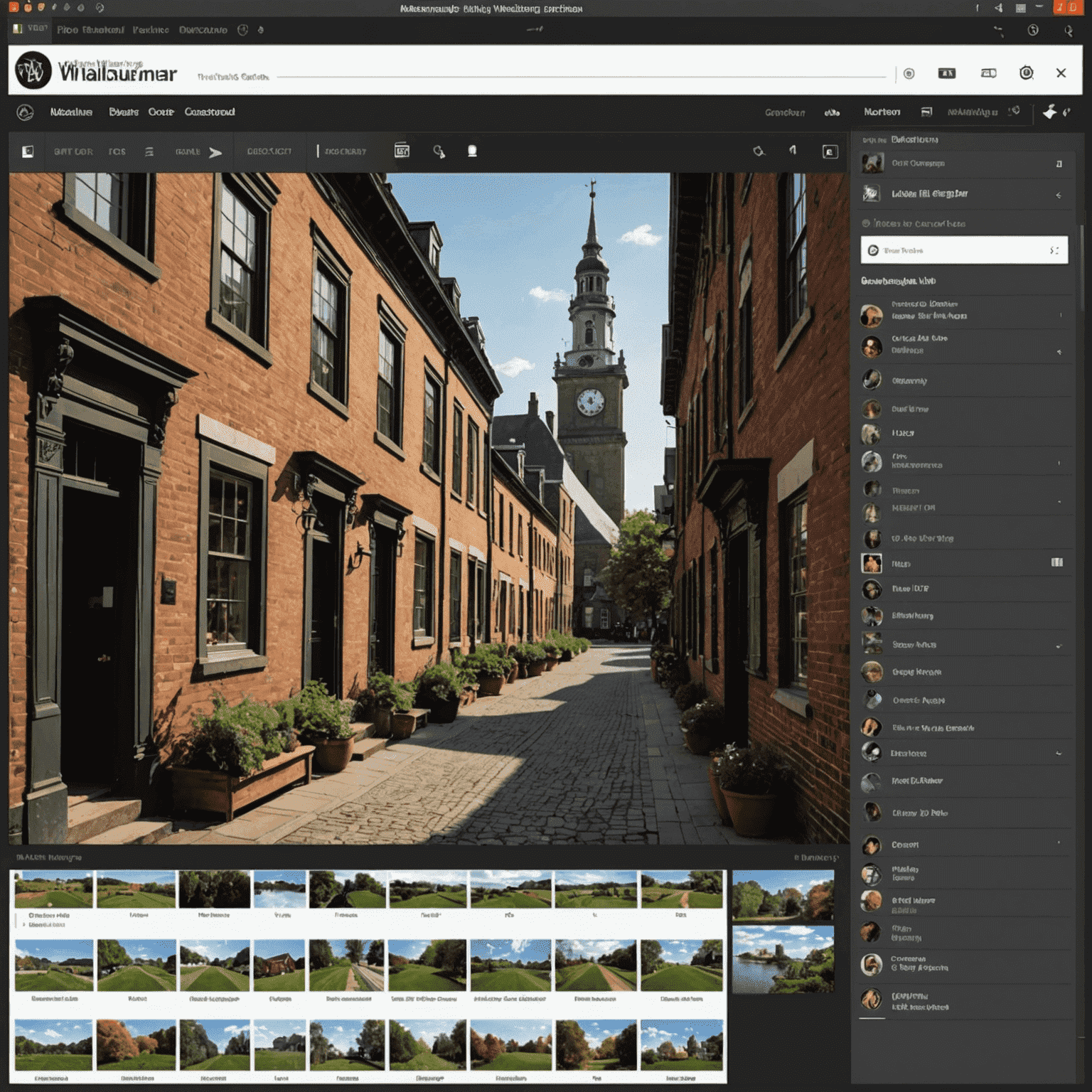
Task: Click the large street photo with the clock tower
Action: (x=429, y=508)
